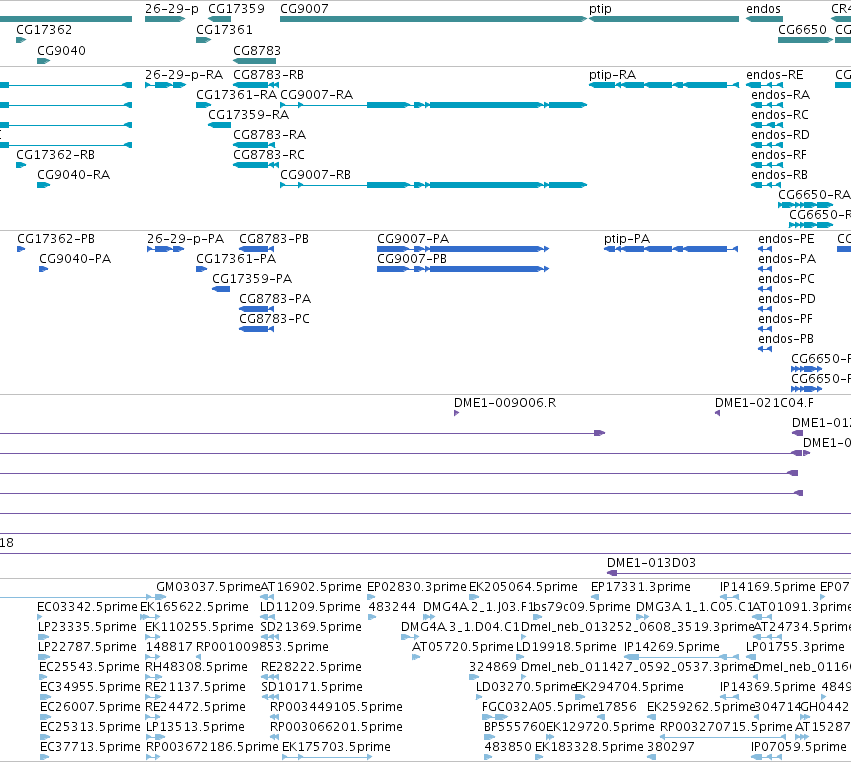Select the CG9007-PB protein label
The image size is (851, 762).
(x=412, y=259)
